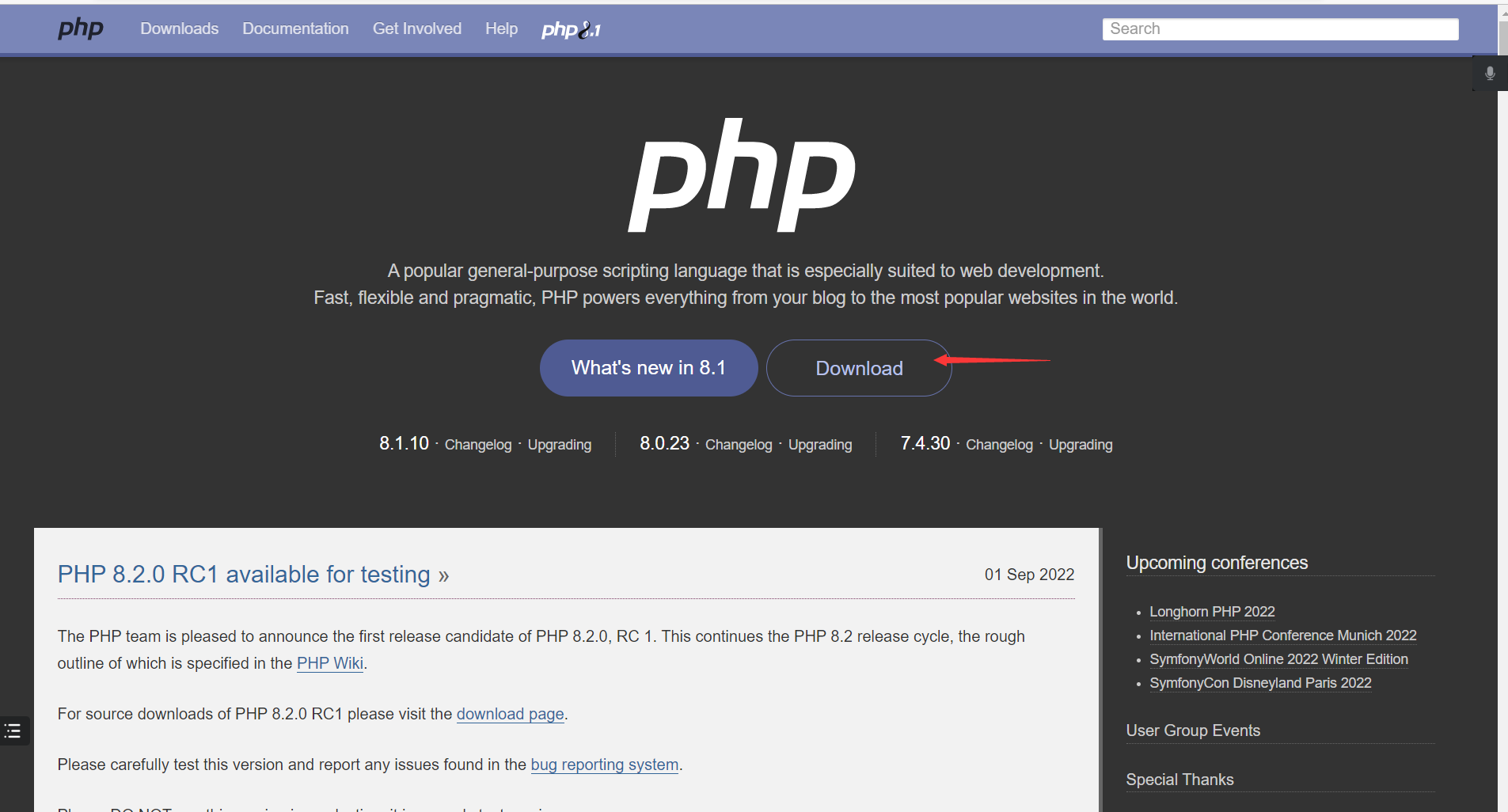Open International PHP Conference Munich 2022
The height and width of the screenshot is (812, 1508).
pyautogui.click(x=1283, y=636)
